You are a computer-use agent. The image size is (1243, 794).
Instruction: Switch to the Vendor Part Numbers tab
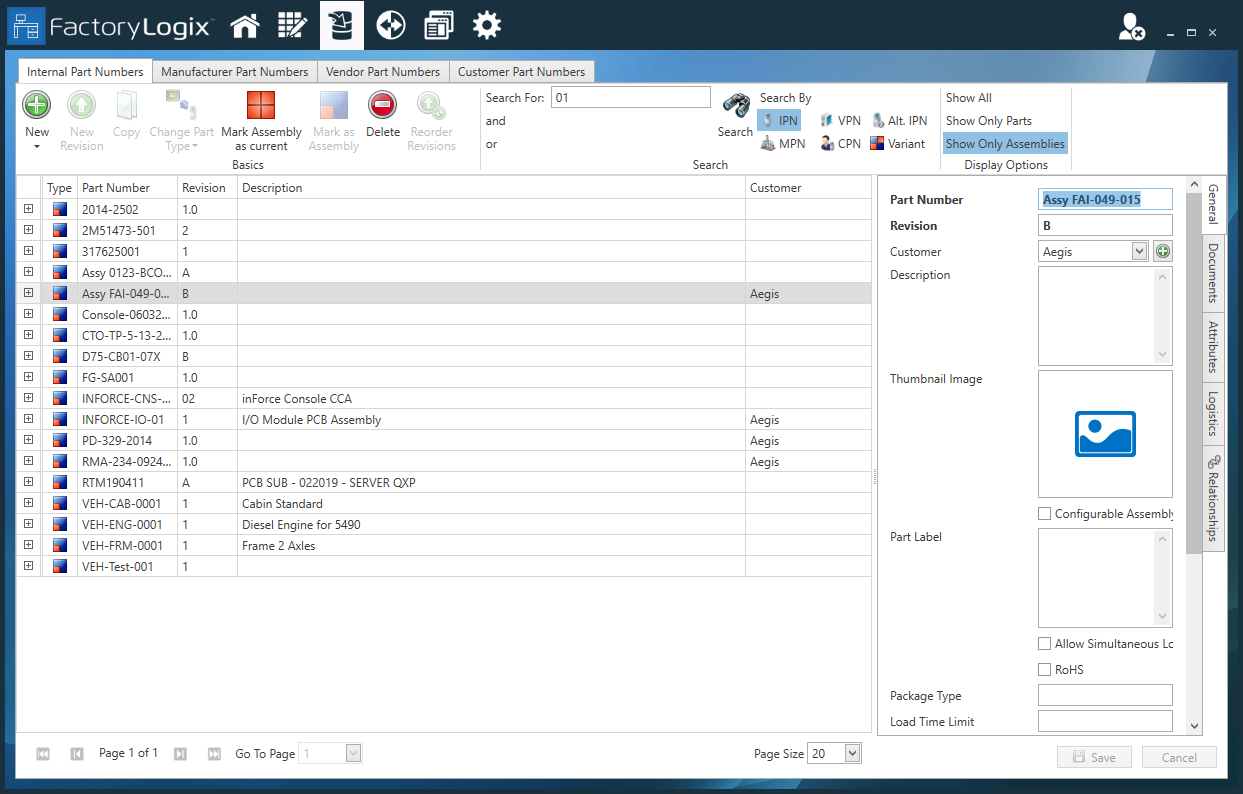[x=384, y=71]
